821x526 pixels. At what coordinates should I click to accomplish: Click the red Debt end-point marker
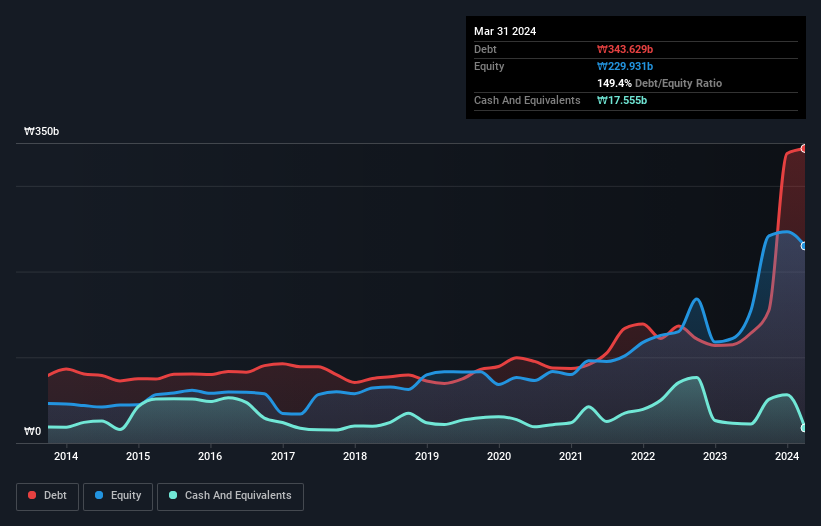(x=804, y=149)
